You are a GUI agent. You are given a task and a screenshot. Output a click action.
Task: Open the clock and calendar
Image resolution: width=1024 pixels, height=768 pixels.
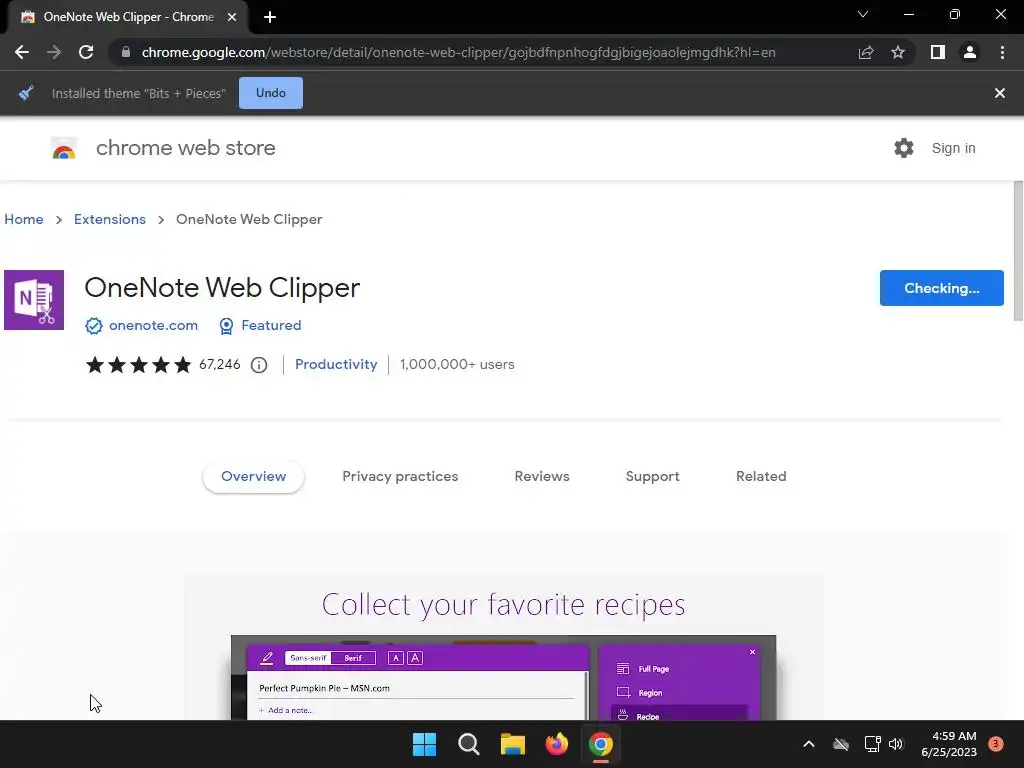point(949,744)
